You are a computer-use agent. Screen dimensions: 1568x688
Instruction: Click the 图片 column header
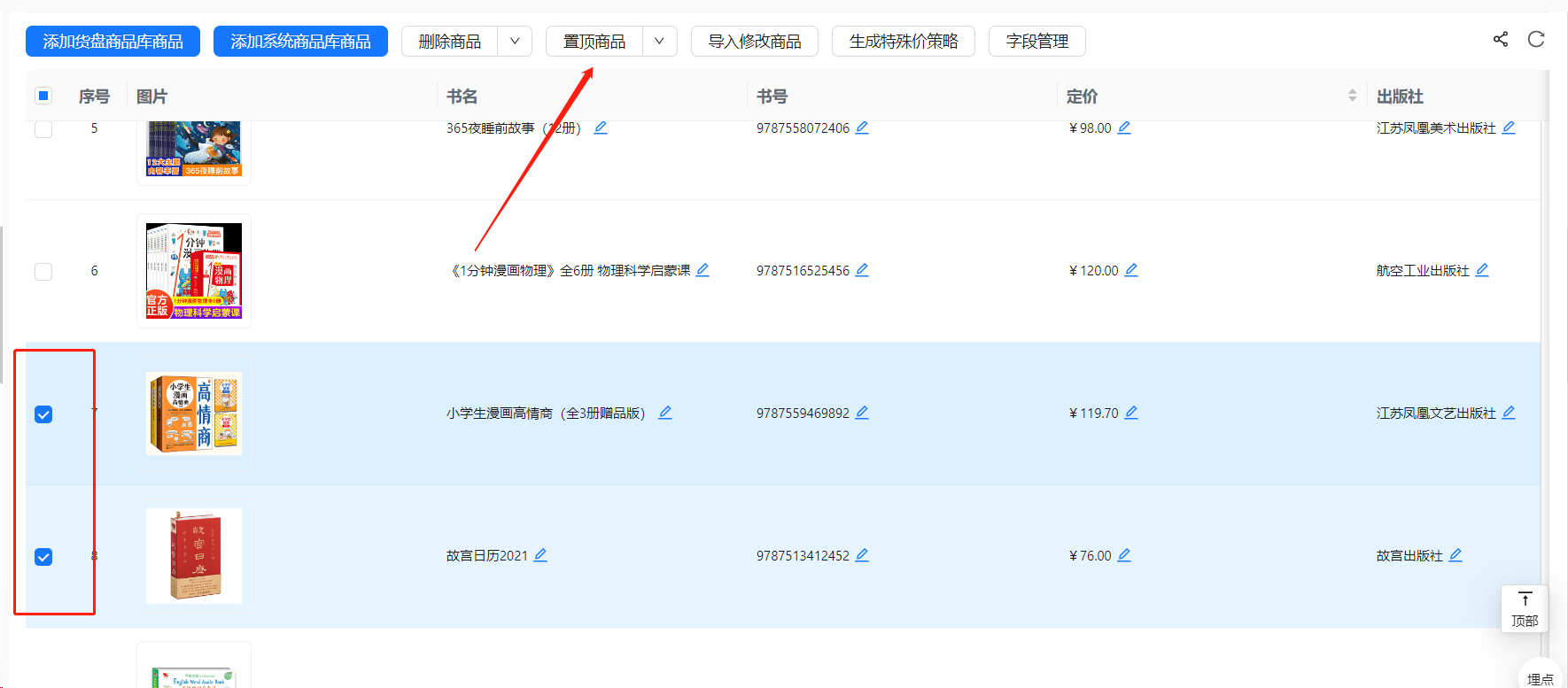(151, 96)
